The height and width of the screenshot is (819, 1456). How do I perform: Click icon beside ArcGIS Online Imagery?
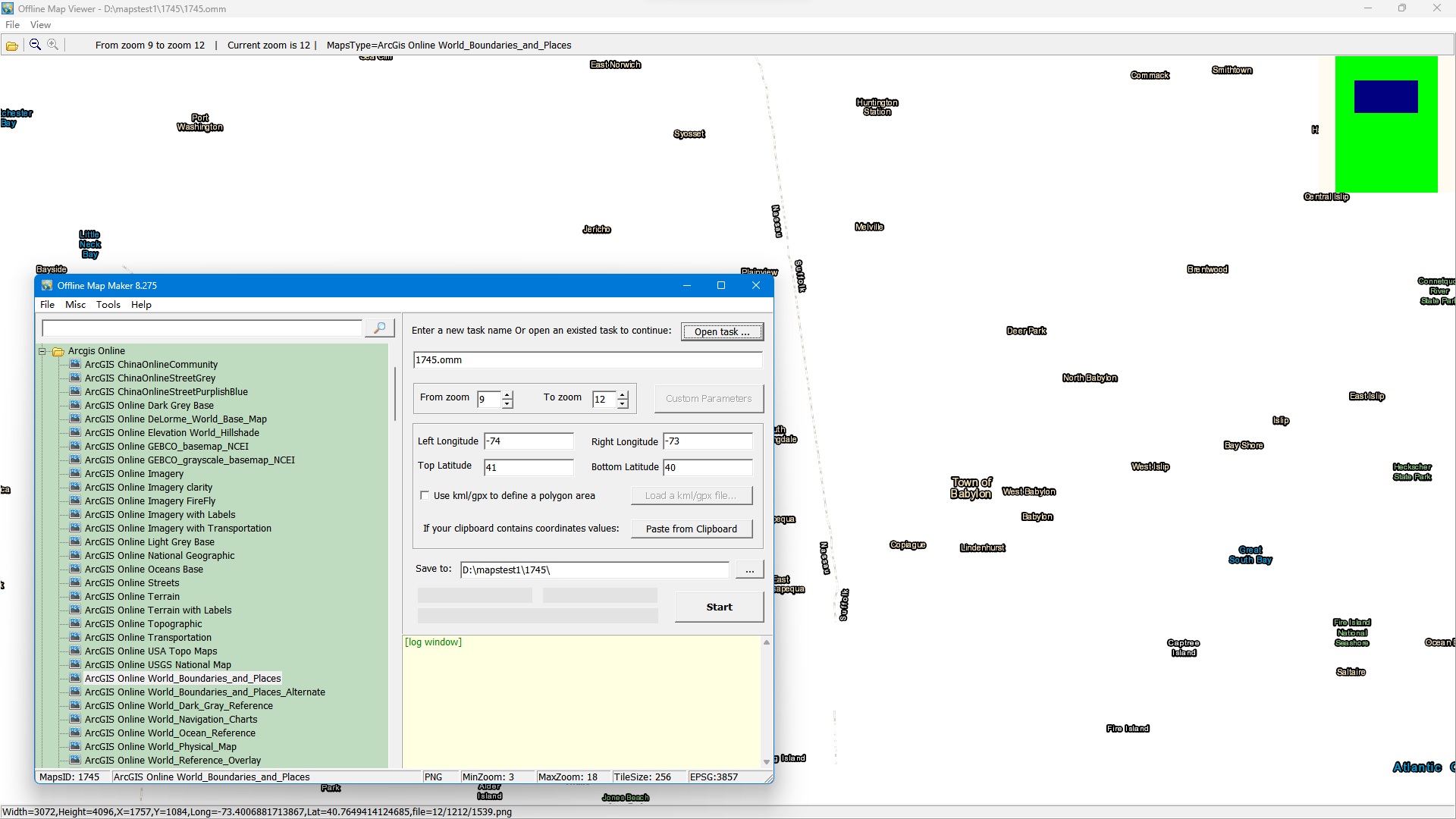pyautogui.click(x=75, y=473)
